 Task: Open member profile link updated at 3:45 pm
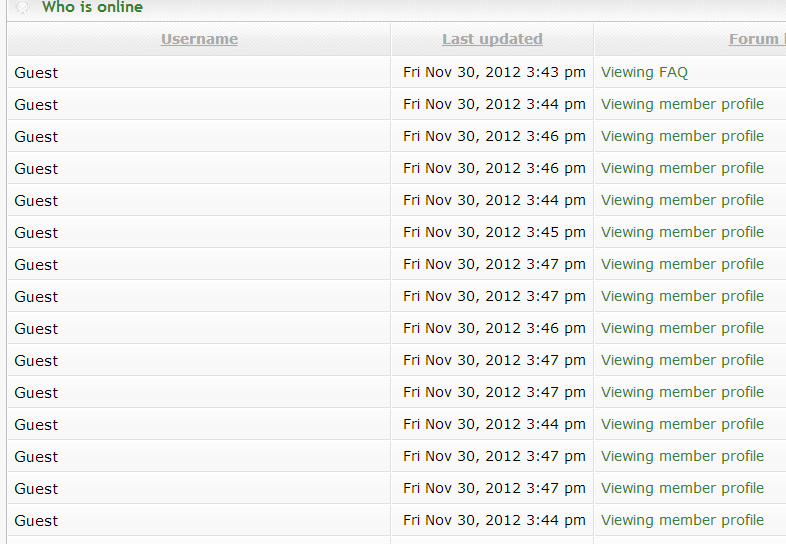682,232
